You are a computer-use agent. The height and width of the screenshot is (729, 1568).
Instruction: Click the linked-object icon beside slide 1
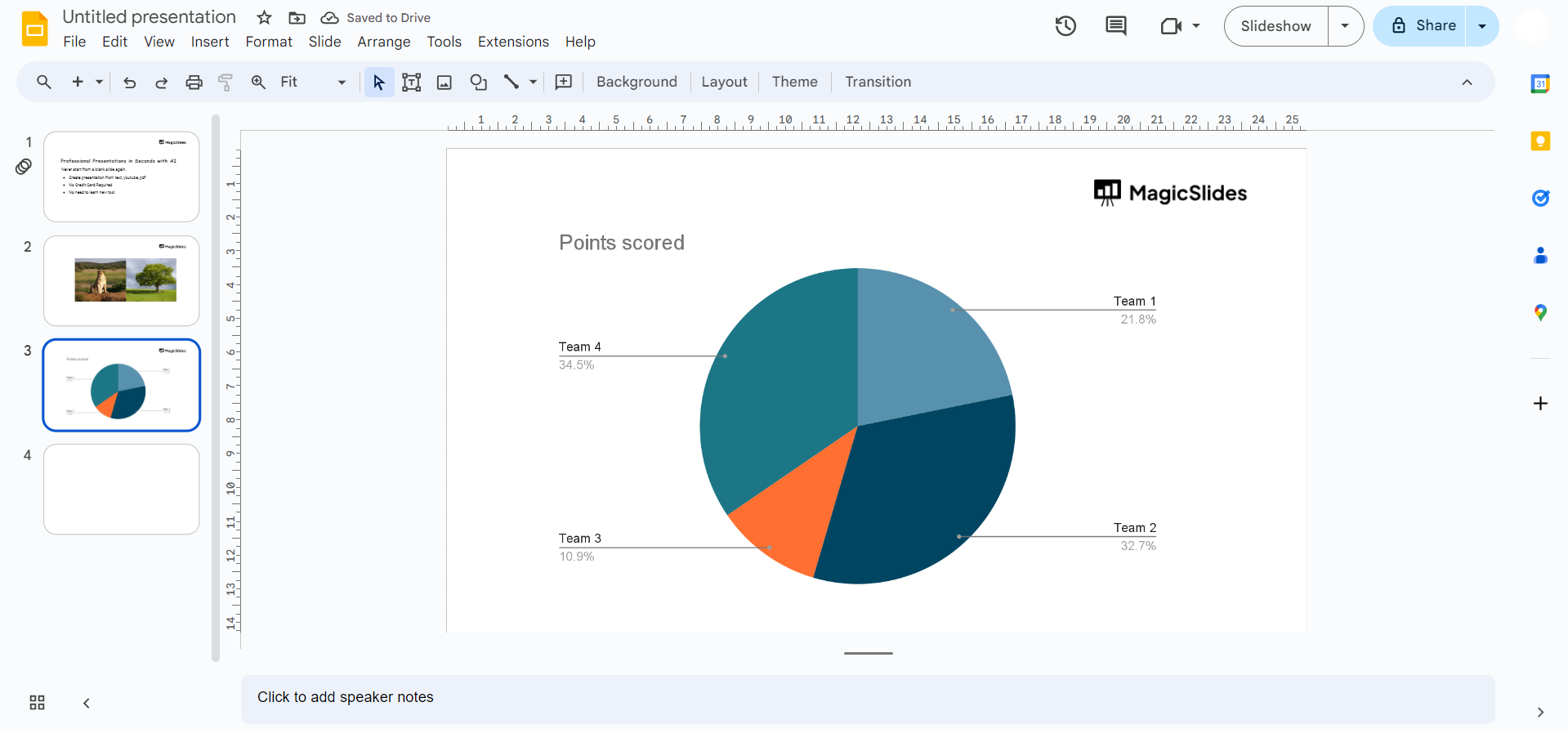click(24, 167)
